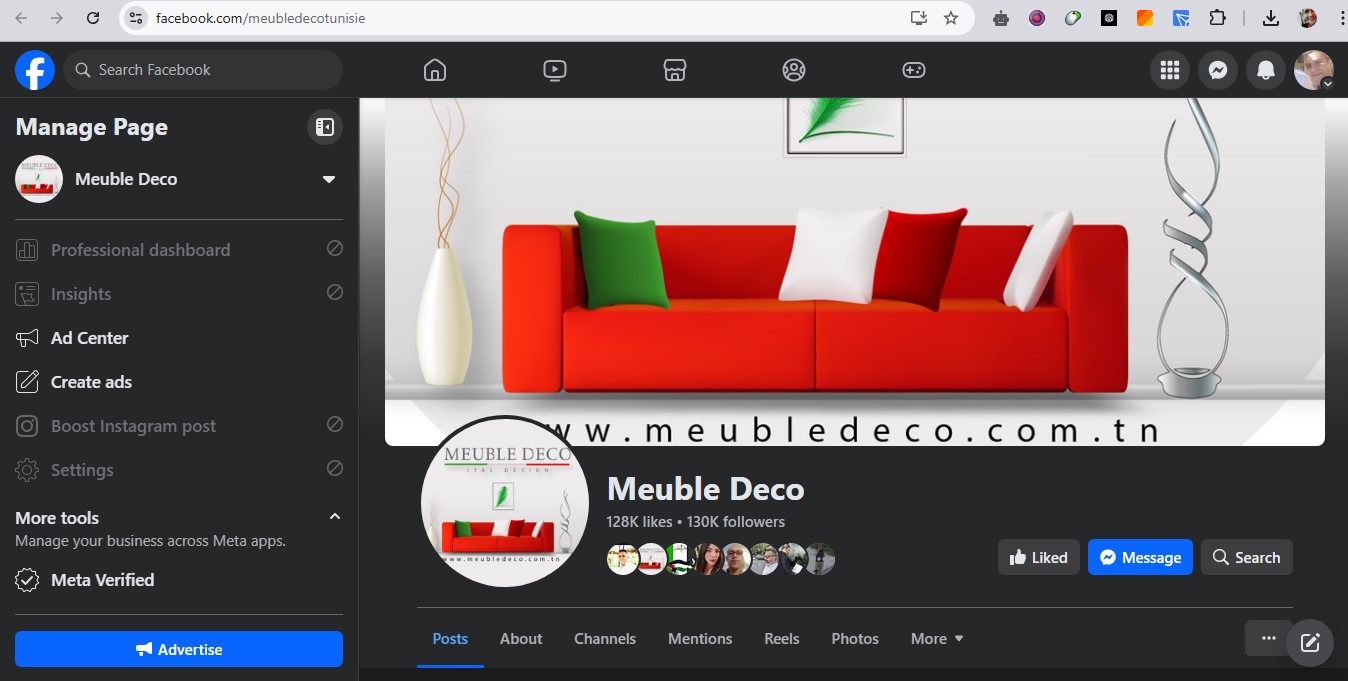Toggle the Liked button on page
This screenshot has width=1348, height=681.
pyautogui.click(x=1038, y=557)
